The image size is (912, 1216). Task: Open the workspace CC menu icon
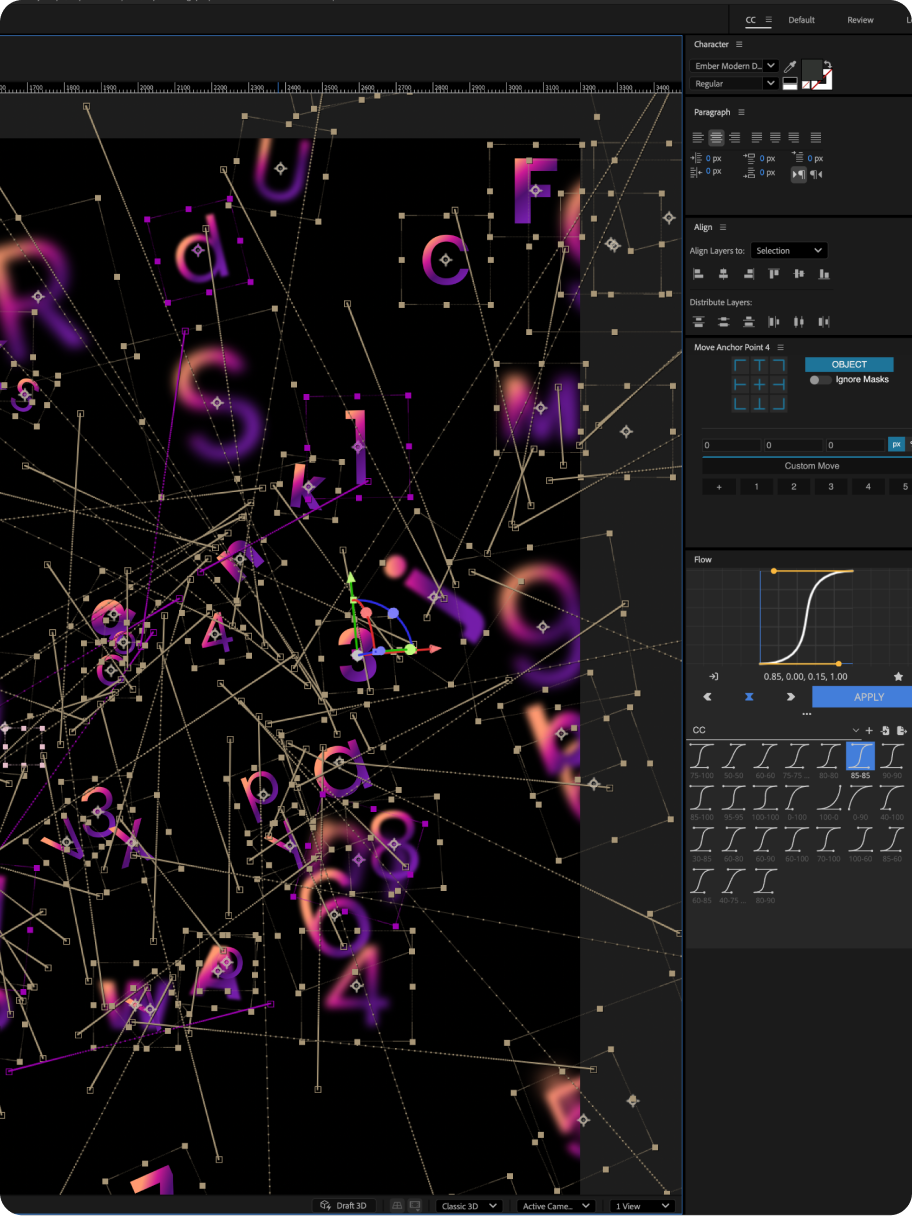coord(768,20)
